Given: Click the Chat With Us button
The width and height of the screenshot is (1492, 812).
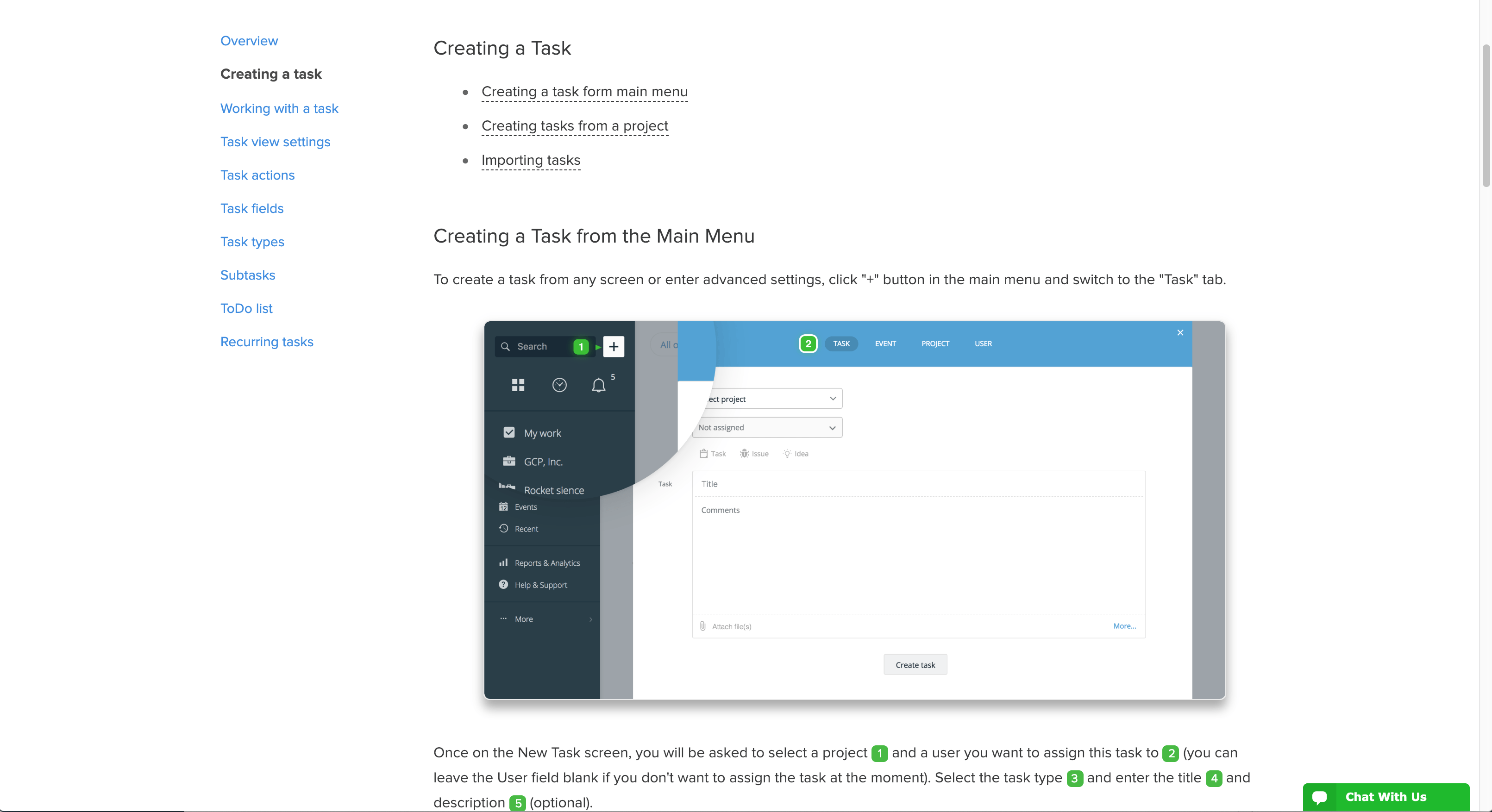Looking at the screenshot, I should (x=1385, y=797).
